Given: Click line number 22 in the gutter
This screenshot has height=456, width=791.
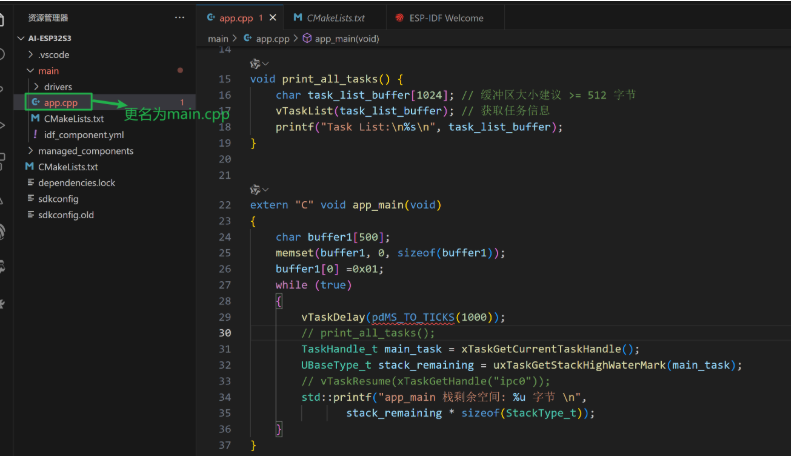Looking at the screenshot, I should (x=224, y=205).
